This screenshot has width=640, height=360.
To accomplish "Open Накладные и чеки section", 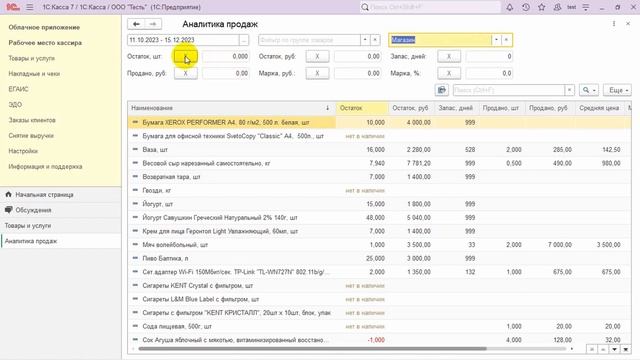I will (x=34, y=74).
